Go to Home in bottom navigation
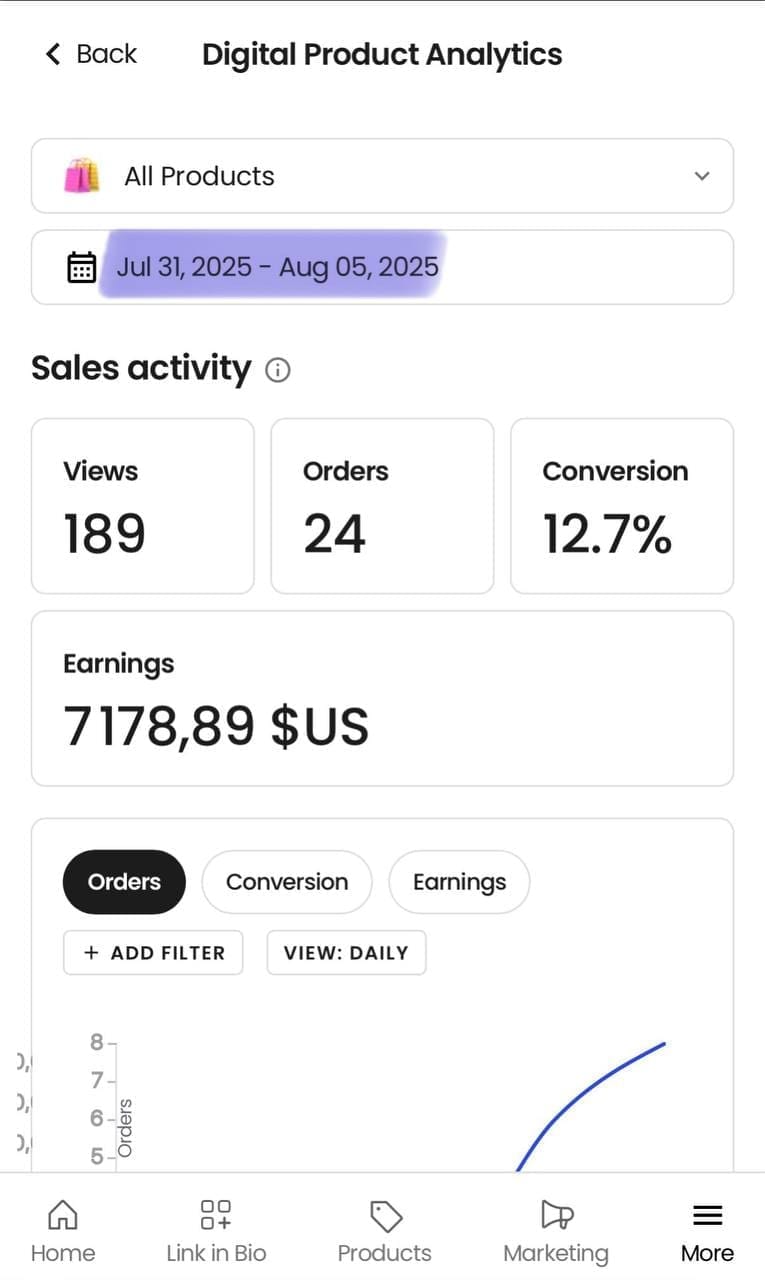 pos(63,1232)
